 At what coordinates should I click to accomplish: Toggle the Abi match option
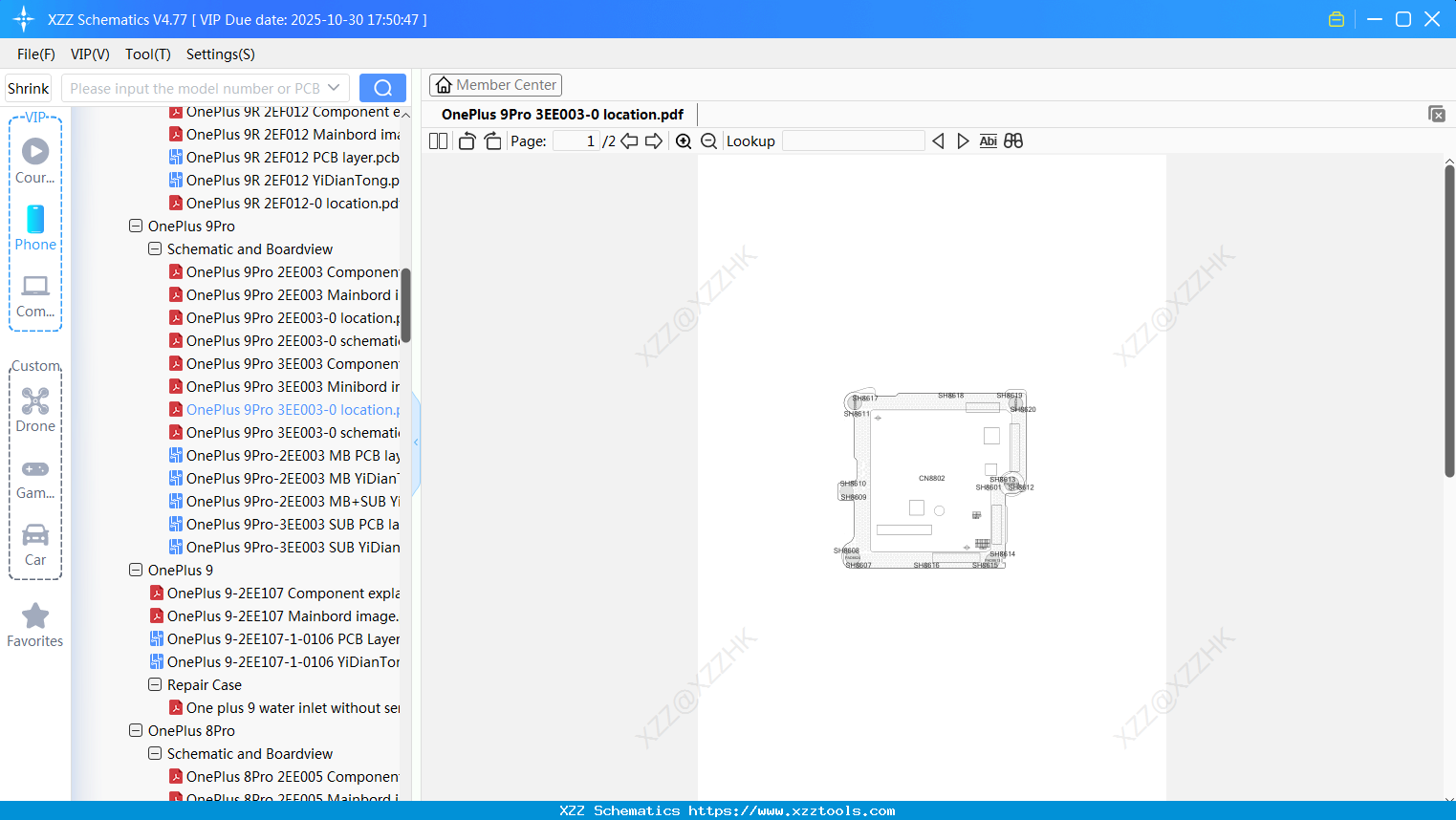pyautogui.click(x=989, y=141)
